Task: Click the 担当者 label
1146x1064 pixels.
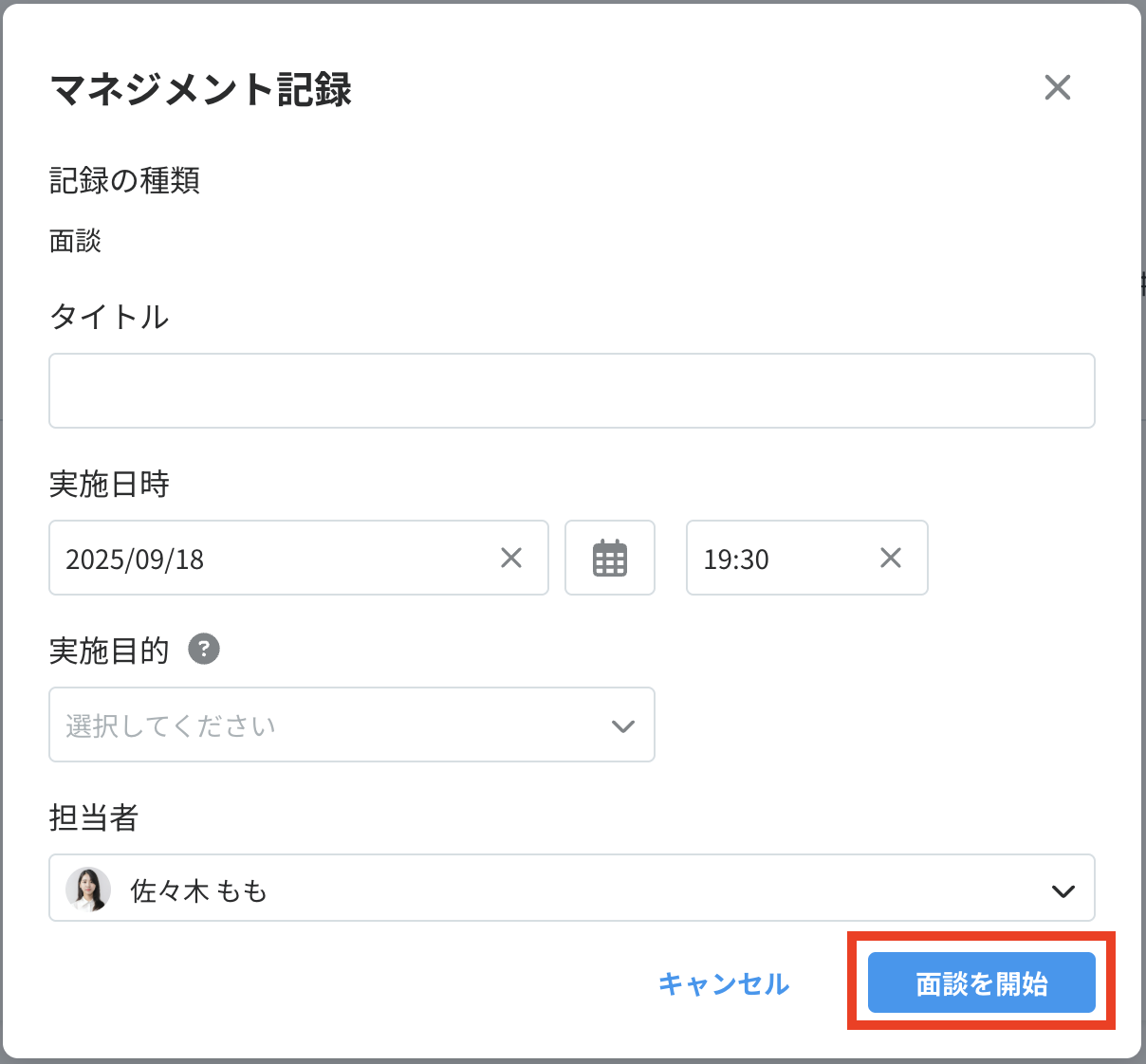Action: click(94, 817)
